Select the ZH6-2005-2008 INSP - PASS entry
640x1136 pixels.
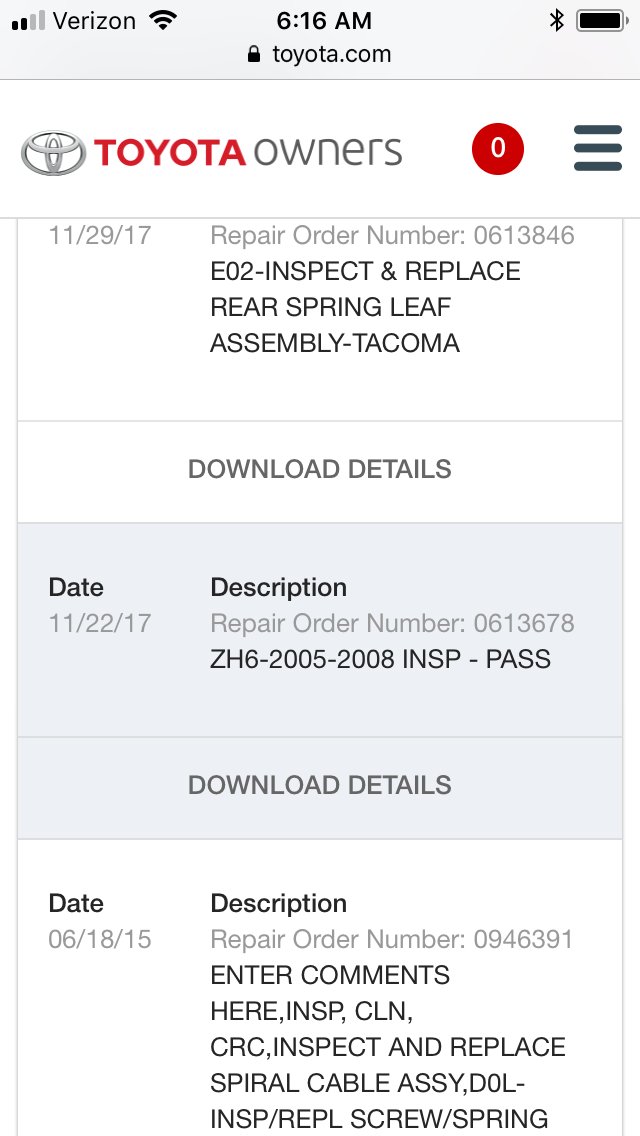pos(381,659)
